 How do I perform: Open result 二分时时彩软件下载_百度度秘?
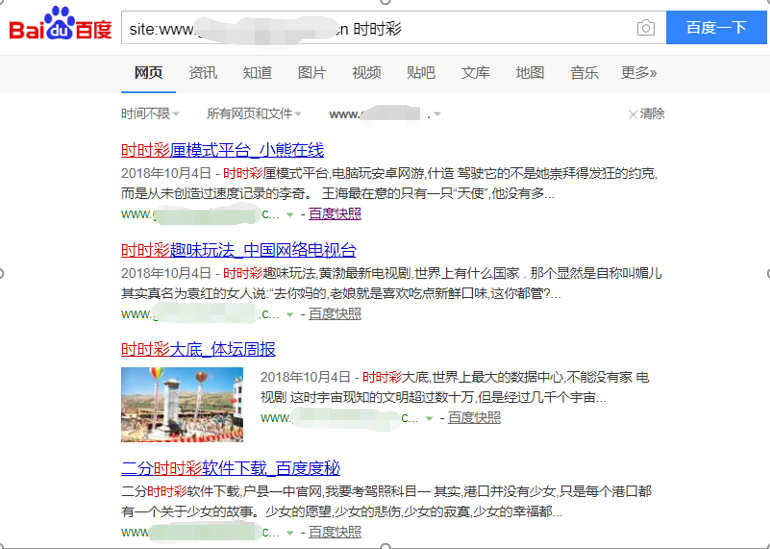click(230, 468)
